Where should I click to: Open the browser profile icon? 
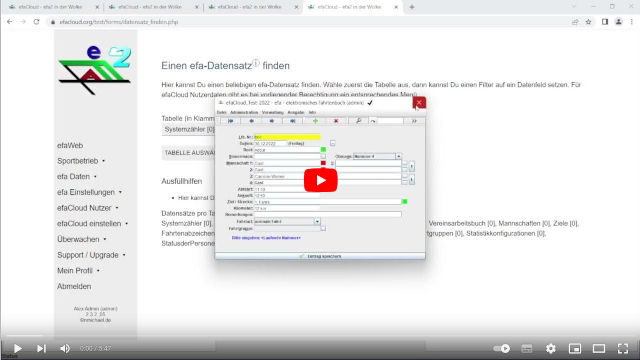[619, 22]
